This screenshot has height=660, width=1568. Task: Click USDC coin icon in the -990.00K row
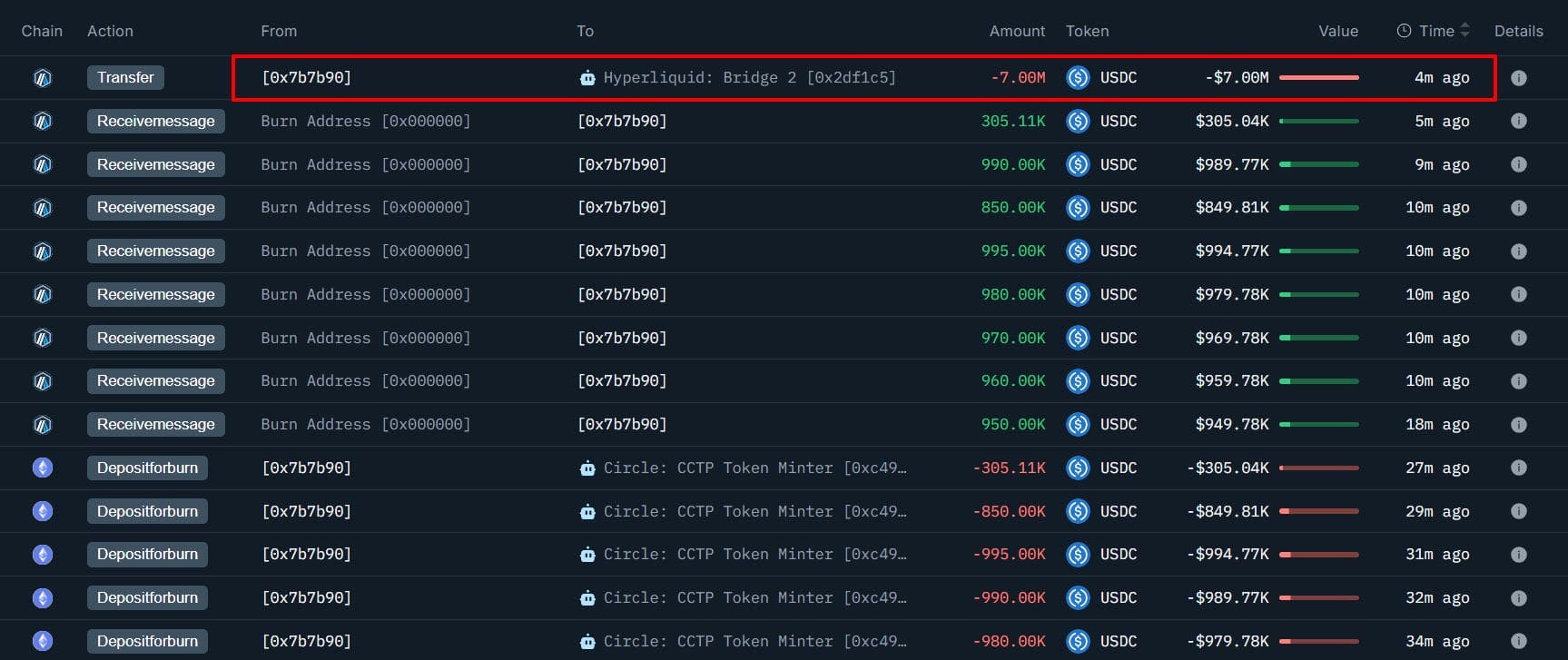click(x=1078, y=597)
